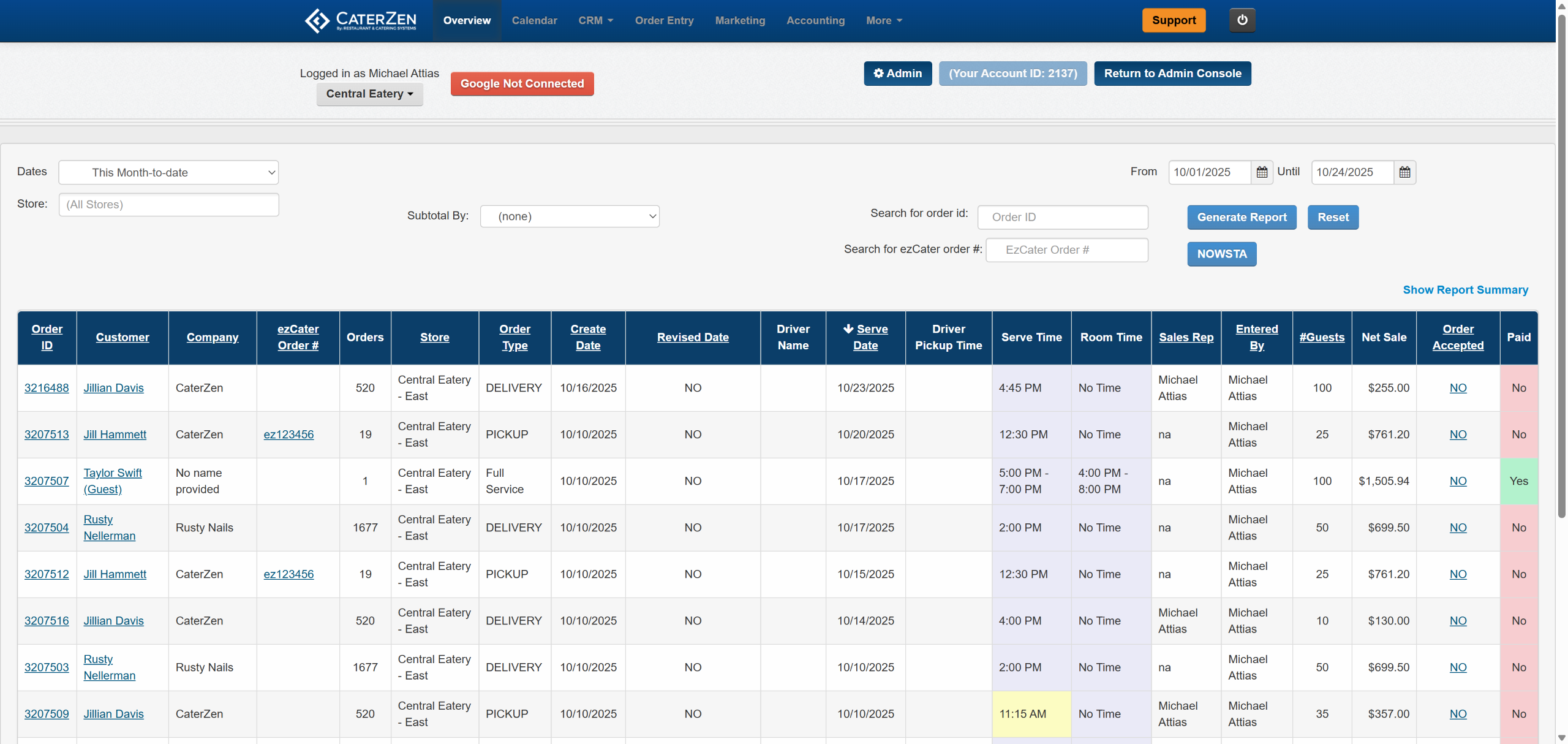Open the Dates range dropdown
The width and height of the screenshot is (1568, 744).
pos(168,173)
